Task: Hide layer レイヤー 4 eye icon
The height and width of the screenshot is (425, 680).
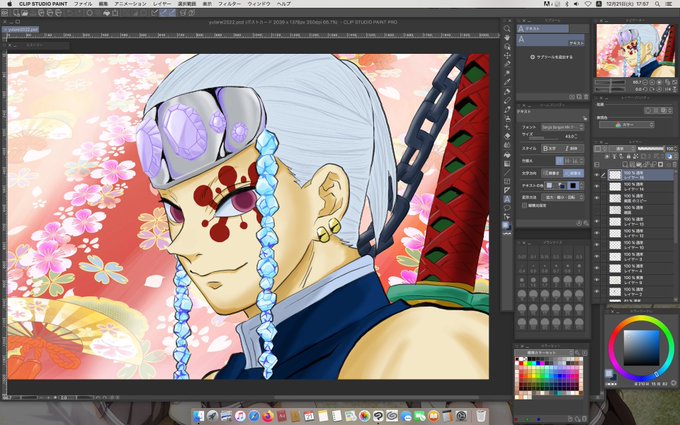Action: pos(597,268)
